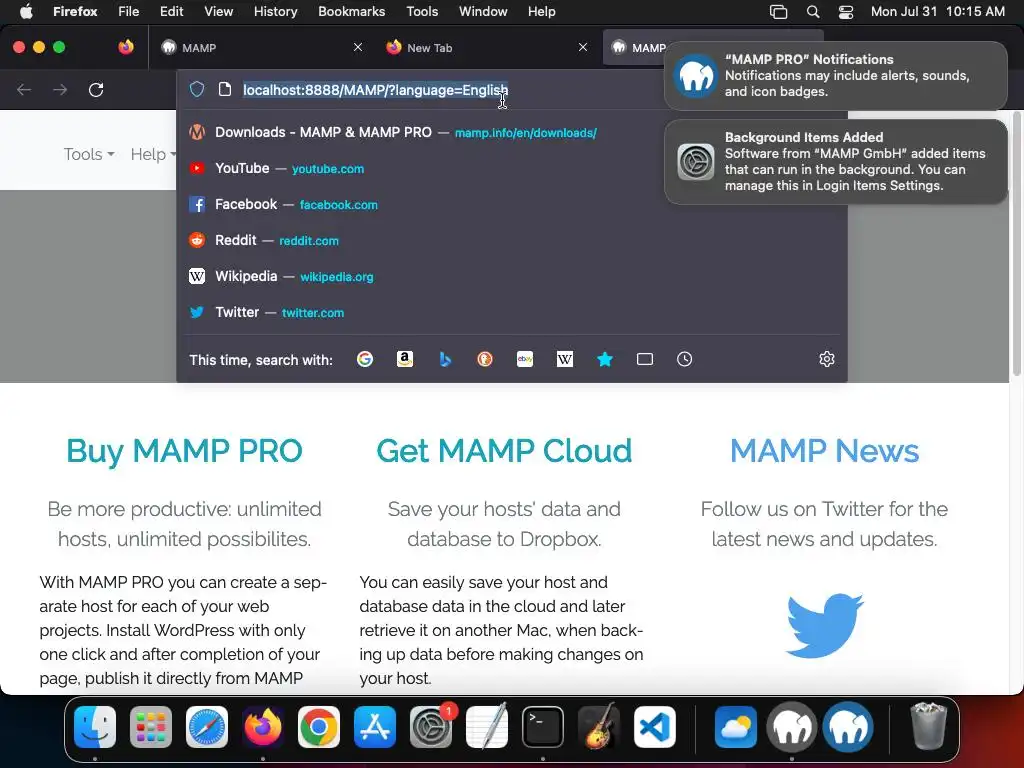The height and width of the screenshot is (768, 1024).
Task: Click the page info document icon in the URL bar
Action: [x=225, y=89]
